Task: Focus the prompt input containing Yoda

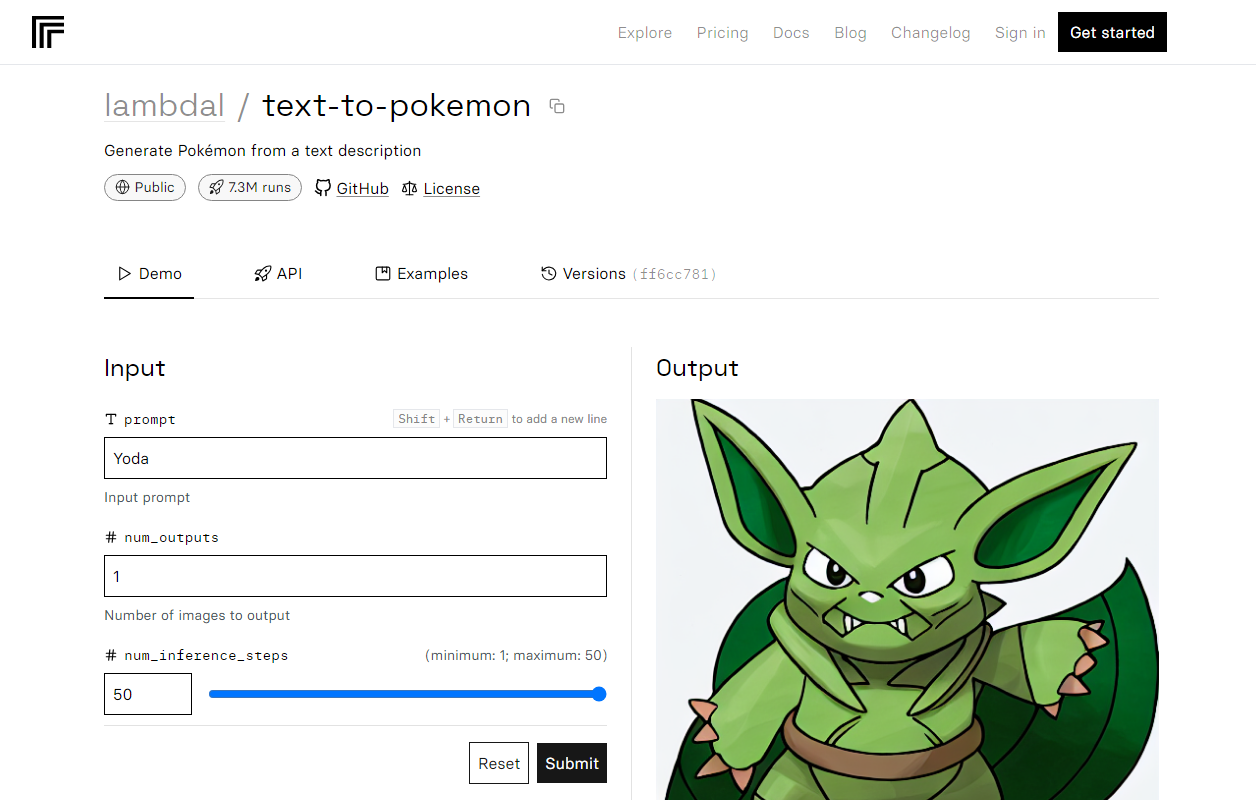Action: 355,458
